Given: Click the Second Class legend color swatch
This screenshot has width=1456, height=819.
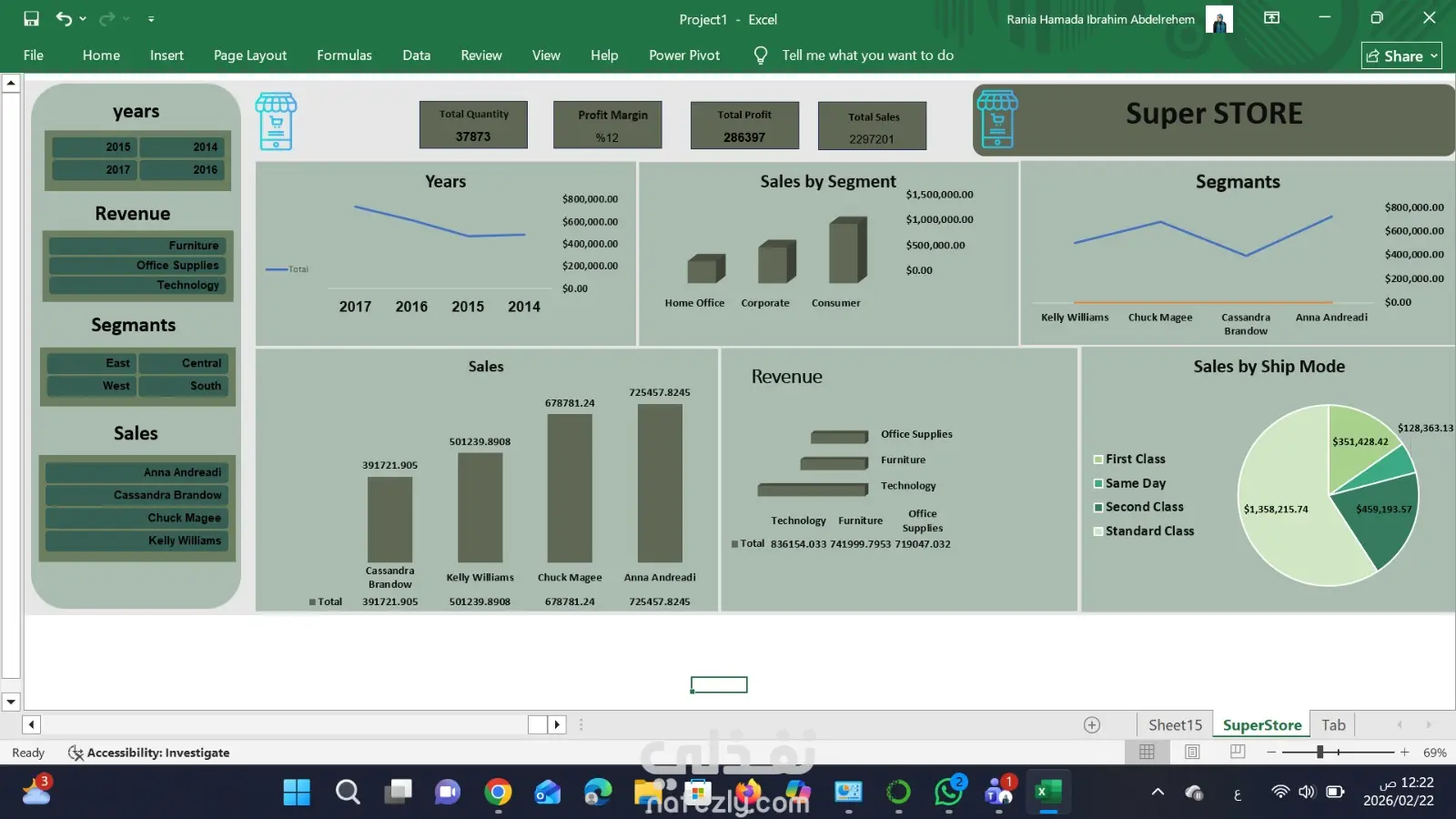Looking at the screenshot, I should pyautogui.click(x=1098, y=507).
